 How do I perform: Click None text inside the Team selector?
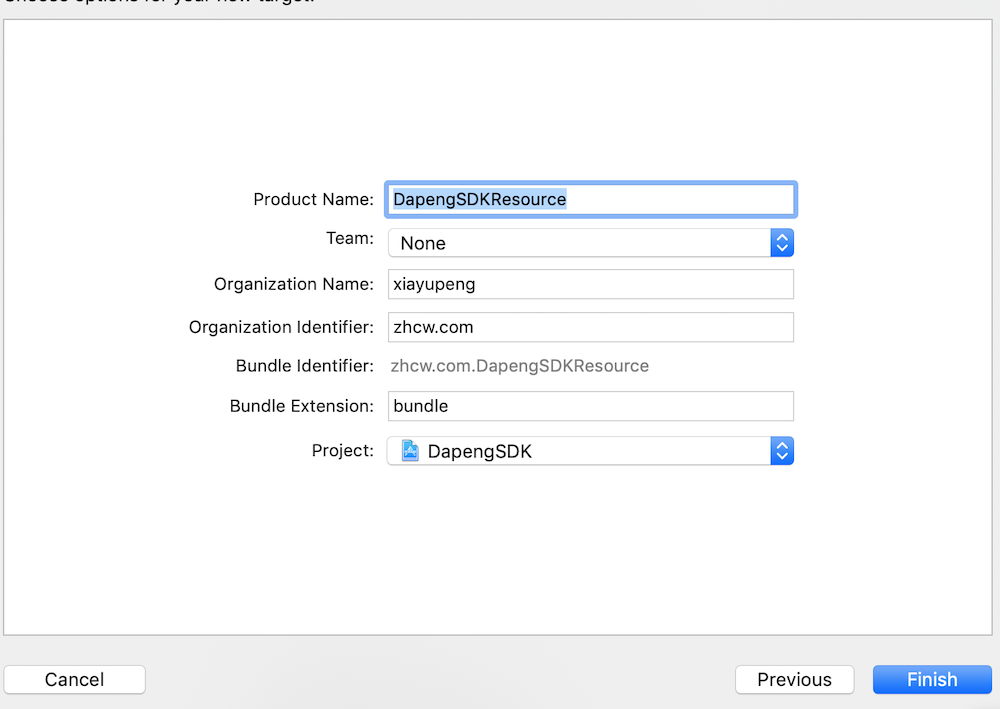422,243
